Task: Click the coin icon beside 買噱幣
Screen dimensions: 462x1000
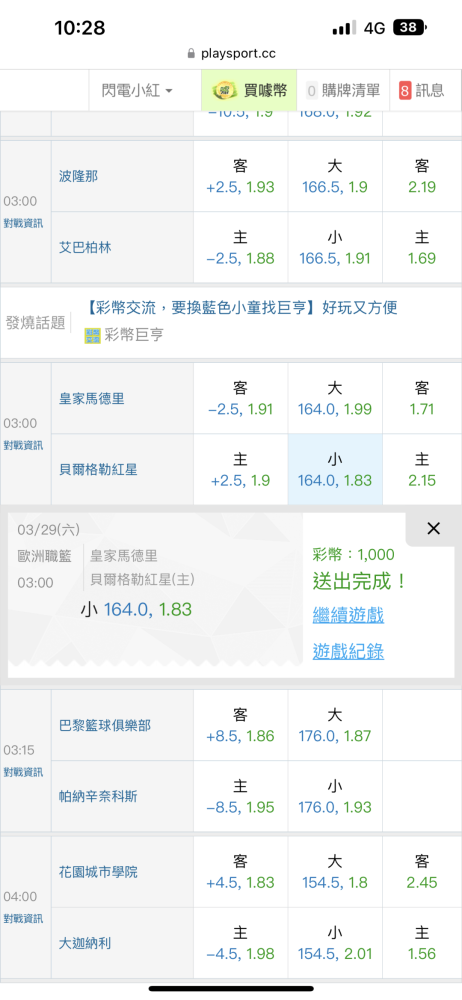Action: (x=221, y=91)
